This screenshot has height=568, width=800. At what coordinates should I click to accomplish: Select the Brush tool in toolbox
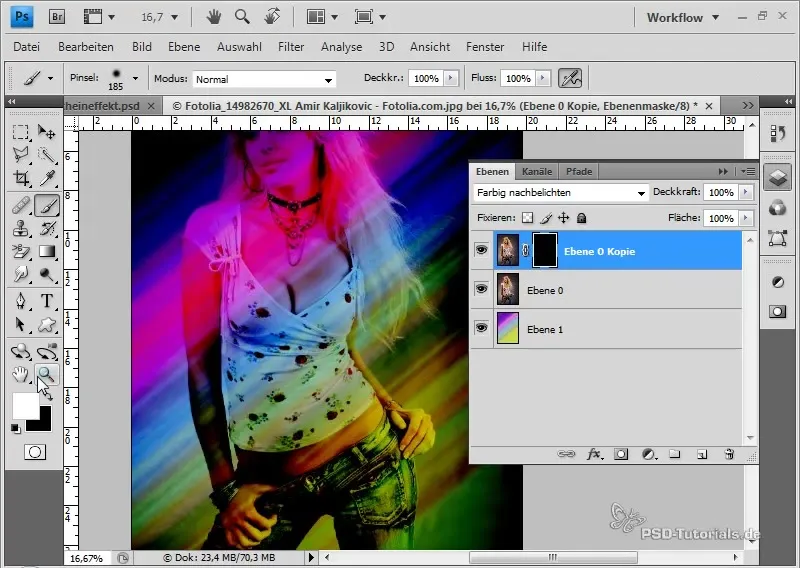tap(47, 206)
